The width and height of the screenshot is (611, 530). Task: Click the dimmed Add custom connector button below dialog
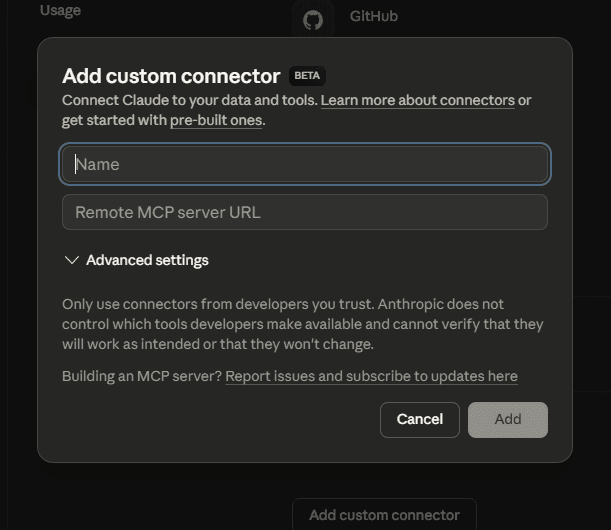tap(384, 515)
